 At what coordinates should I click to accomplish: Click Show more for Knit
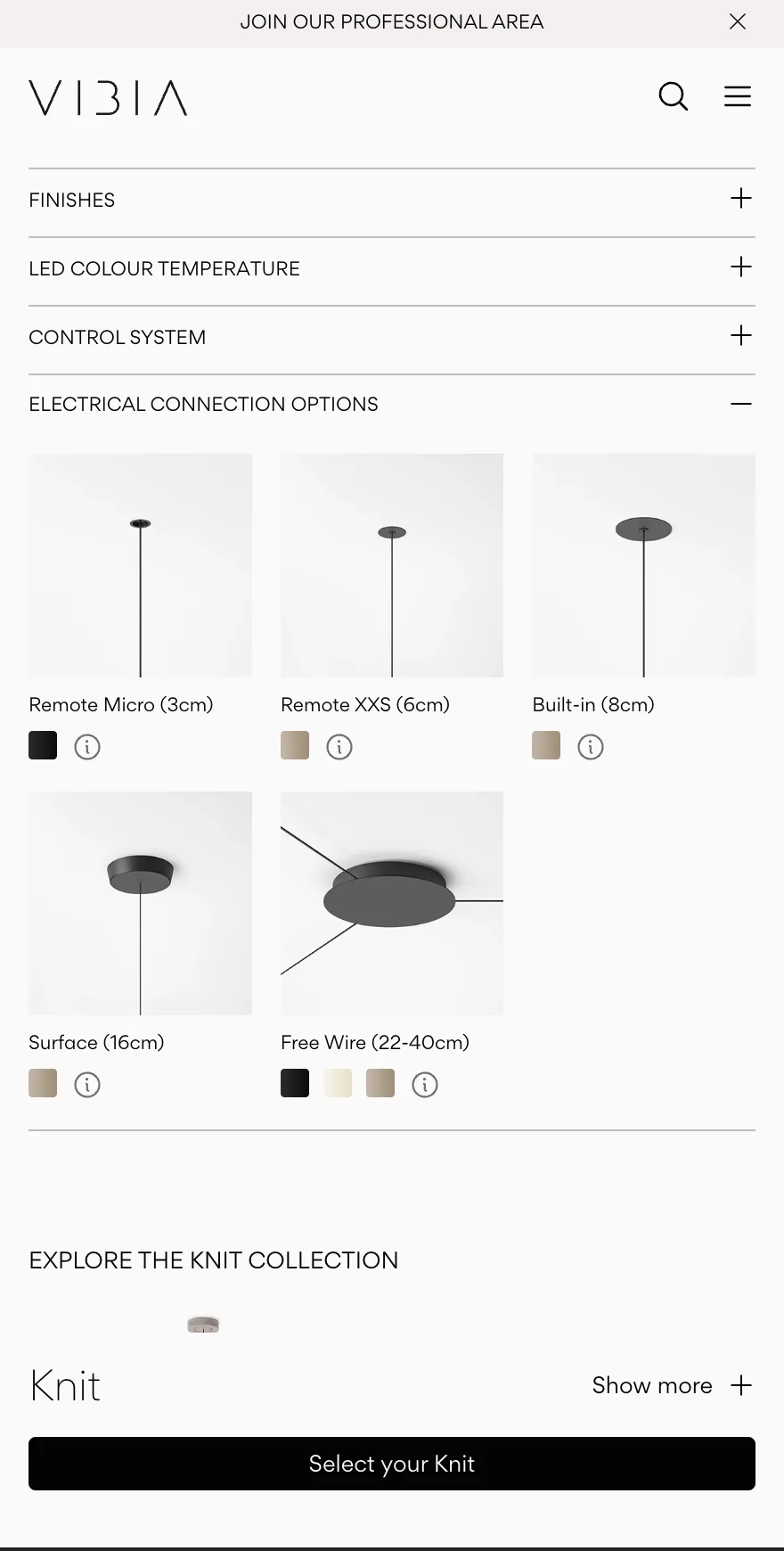pos(672,1385)
